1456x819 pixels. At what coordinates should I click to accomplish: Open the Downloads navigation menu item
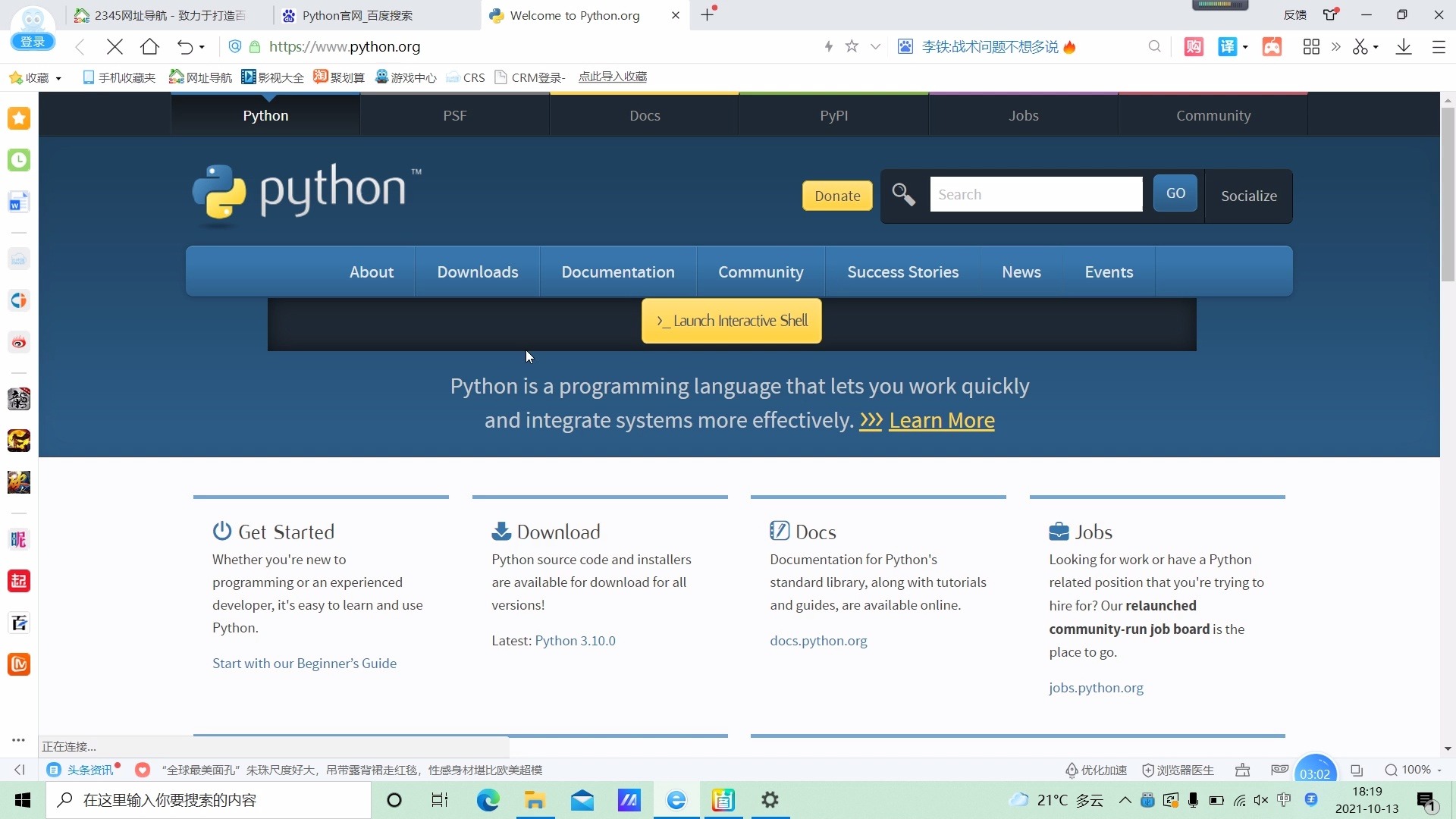pyautogui.click(x=478, y=272)
